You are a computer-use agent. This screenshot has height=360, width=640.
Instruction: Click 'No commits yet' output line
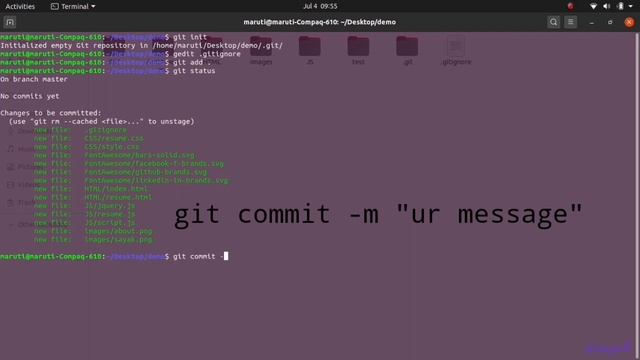pos(30,96)
